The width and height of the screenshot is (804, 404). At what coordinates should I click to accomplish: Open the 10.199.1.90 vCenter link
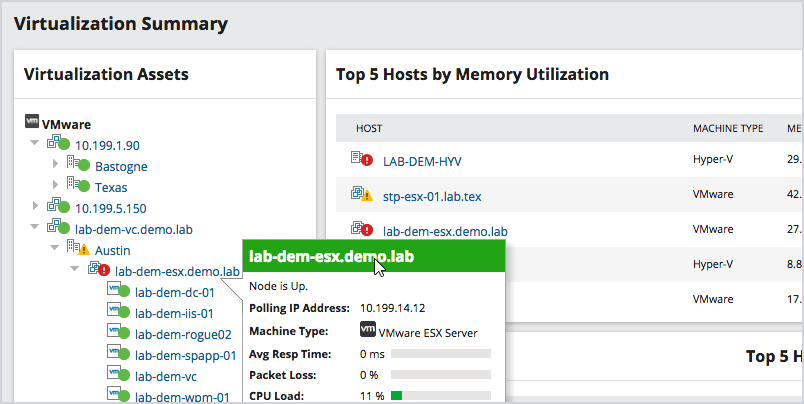(x=107, y=146)
